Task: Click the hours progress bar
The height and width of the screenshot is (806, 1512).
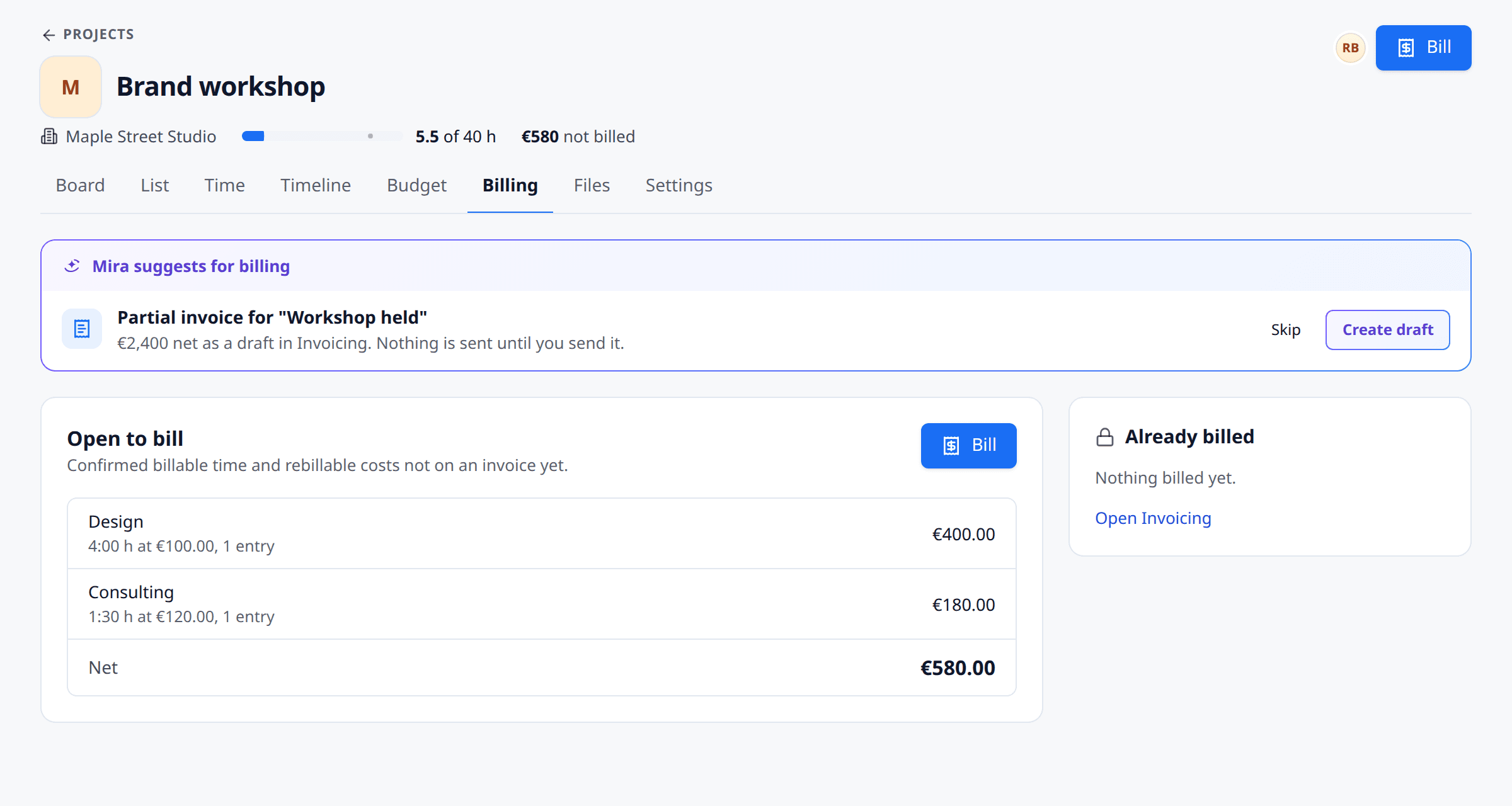Action: point(321,136)
